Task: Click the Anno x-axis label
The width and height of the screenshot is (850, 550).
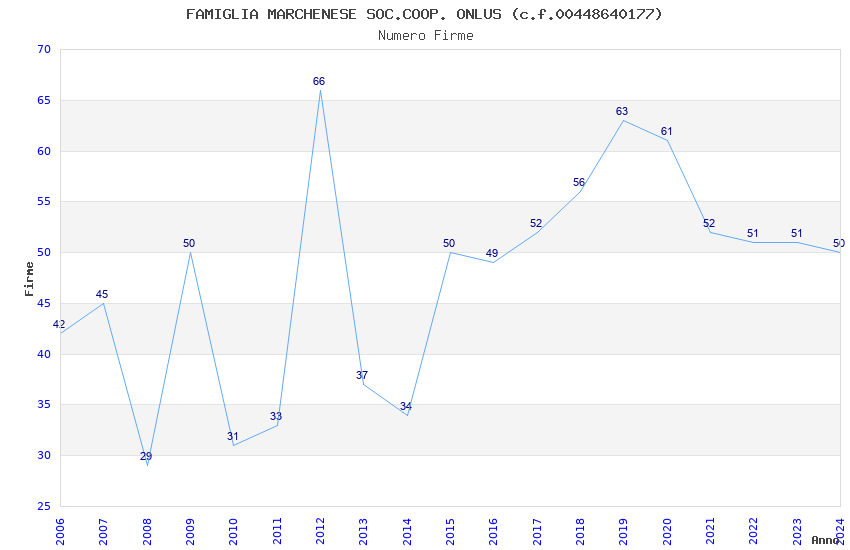Action: click(x=825, y=540)
